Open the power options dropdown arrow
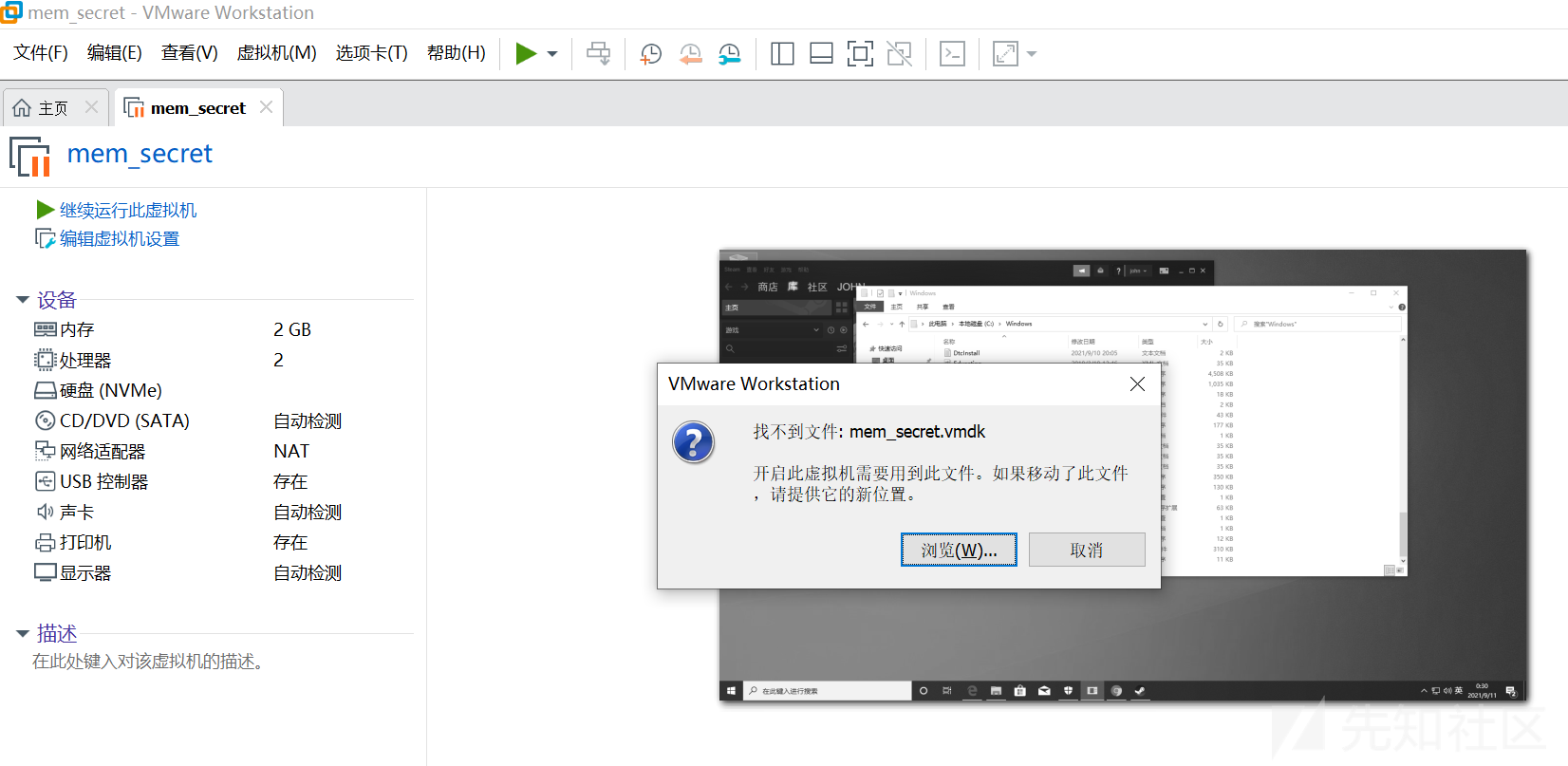This screenshot has width=1568, height=766. tap(552, 54)
